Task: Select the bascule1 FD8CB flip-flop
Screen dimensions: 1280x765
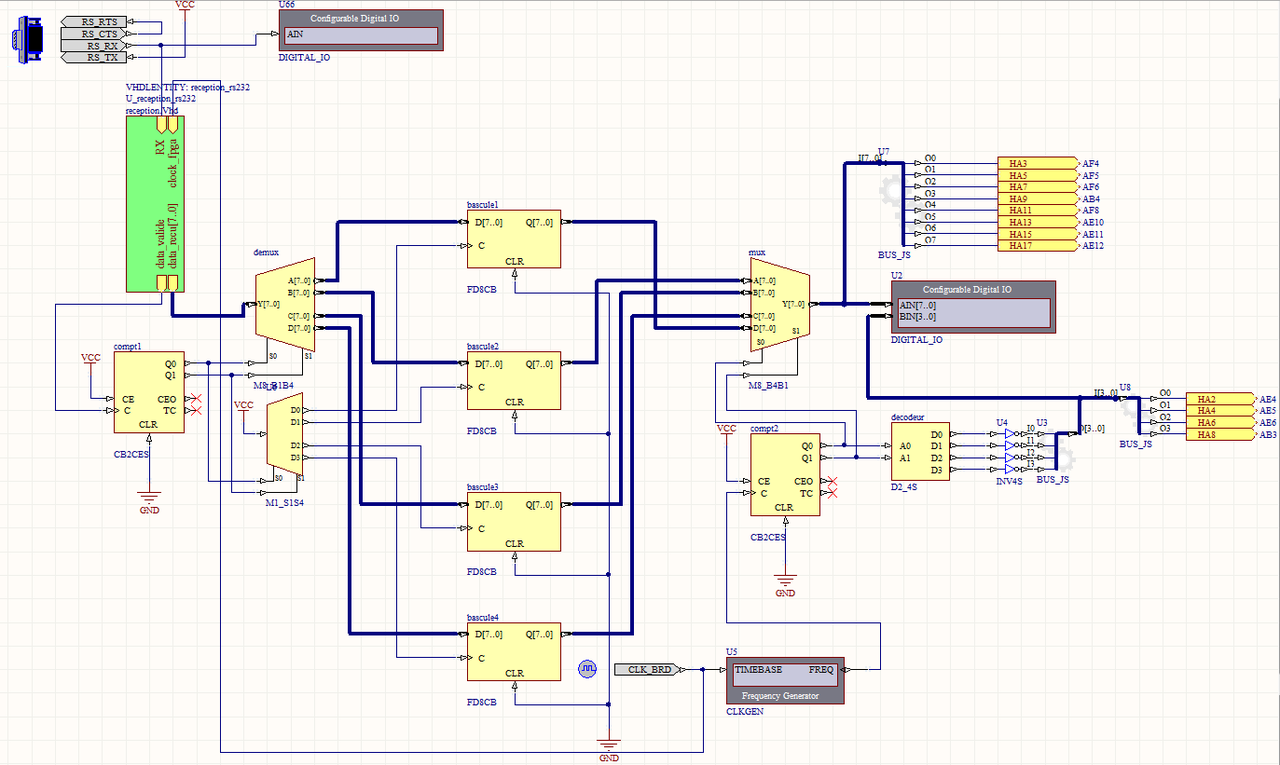Action: [x=514, y=239]
